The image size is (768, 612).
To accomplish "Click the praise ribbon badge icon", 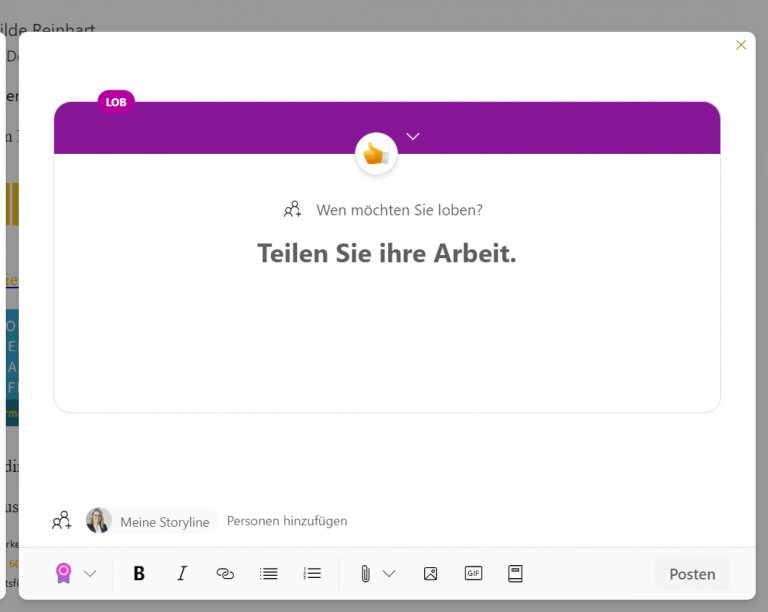I will point(63,573).
